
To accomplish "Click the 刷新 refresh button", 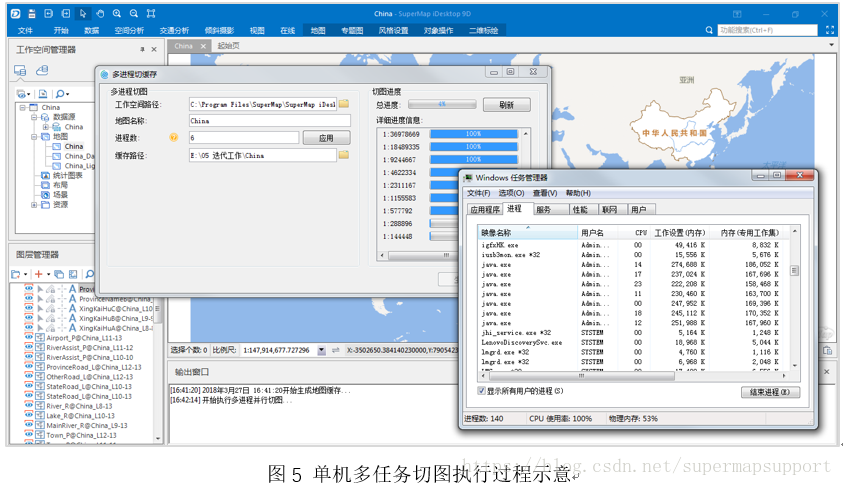I will (x=506, y=104).
